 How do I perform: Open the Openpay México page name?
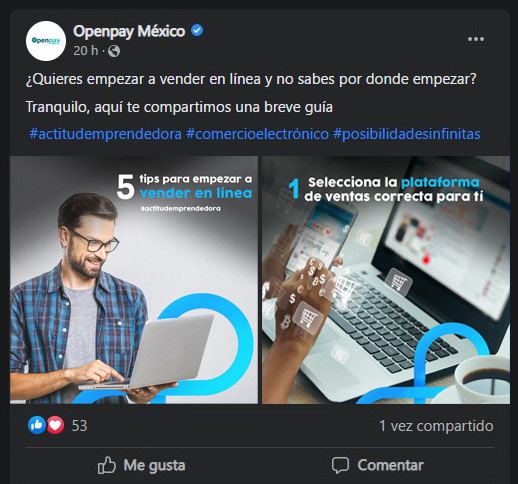(129, 31)
